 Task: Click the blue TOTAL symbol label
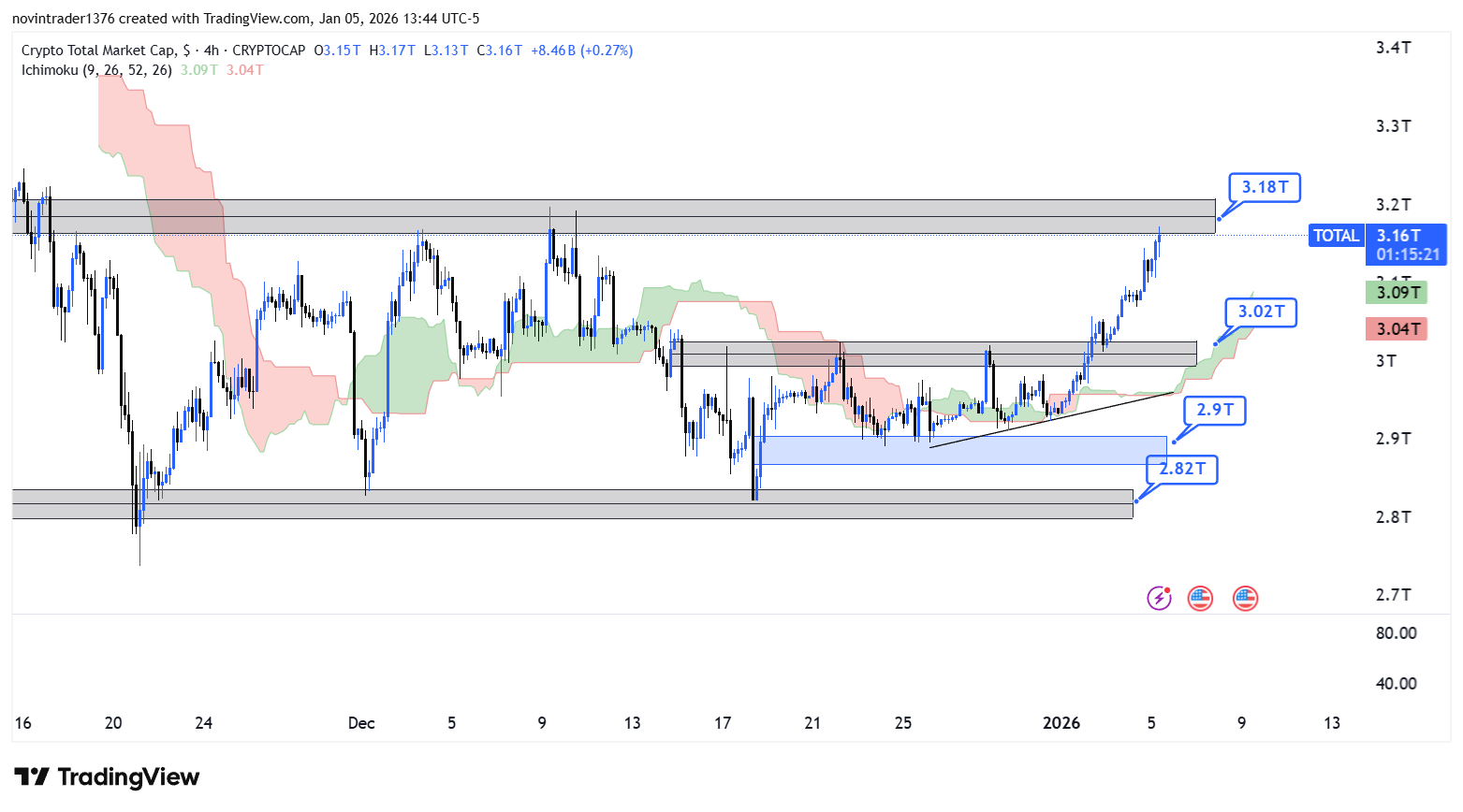coord(1336,236)
